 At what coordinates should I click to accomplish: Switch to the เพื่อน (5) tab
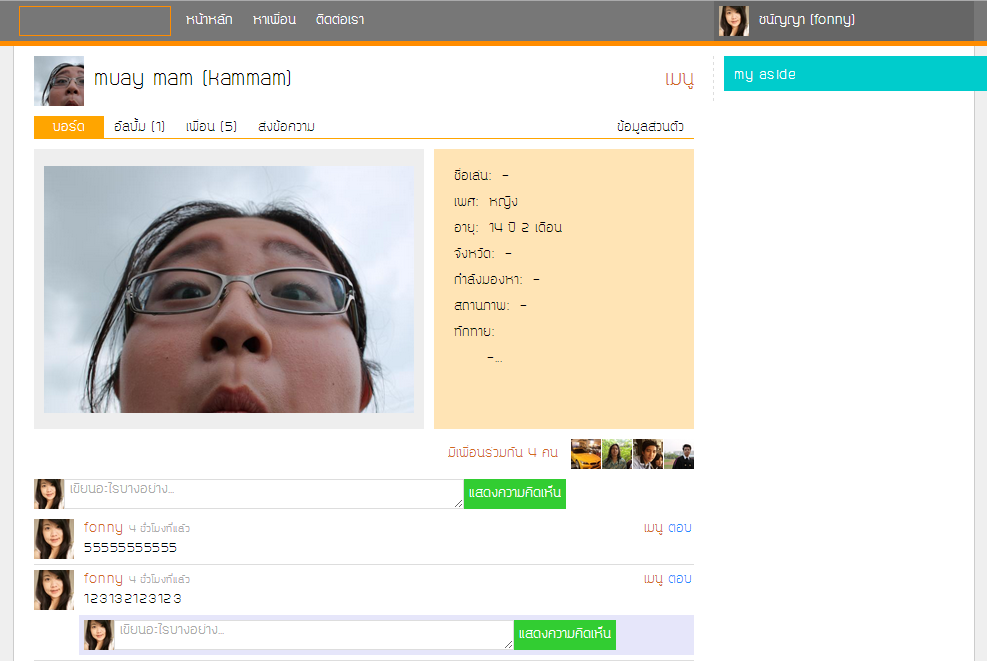pos(211,127)
